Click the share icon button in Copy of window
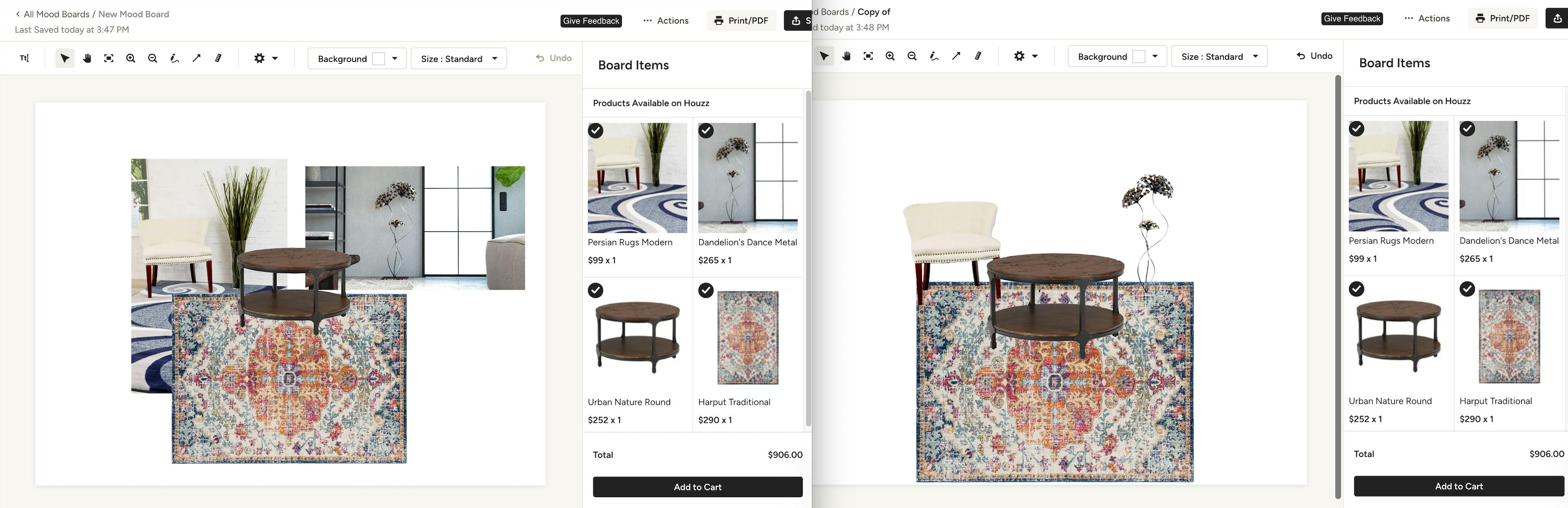Image resolution: width=1568 pixels, height=508 pixels. point(1557,18)
